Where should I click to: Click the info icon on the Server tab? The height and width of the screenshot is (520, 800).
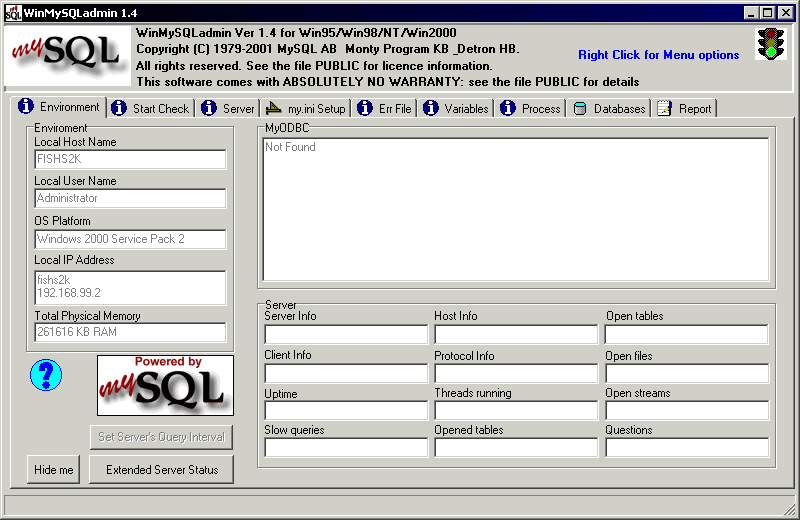[x=209, y=108]
